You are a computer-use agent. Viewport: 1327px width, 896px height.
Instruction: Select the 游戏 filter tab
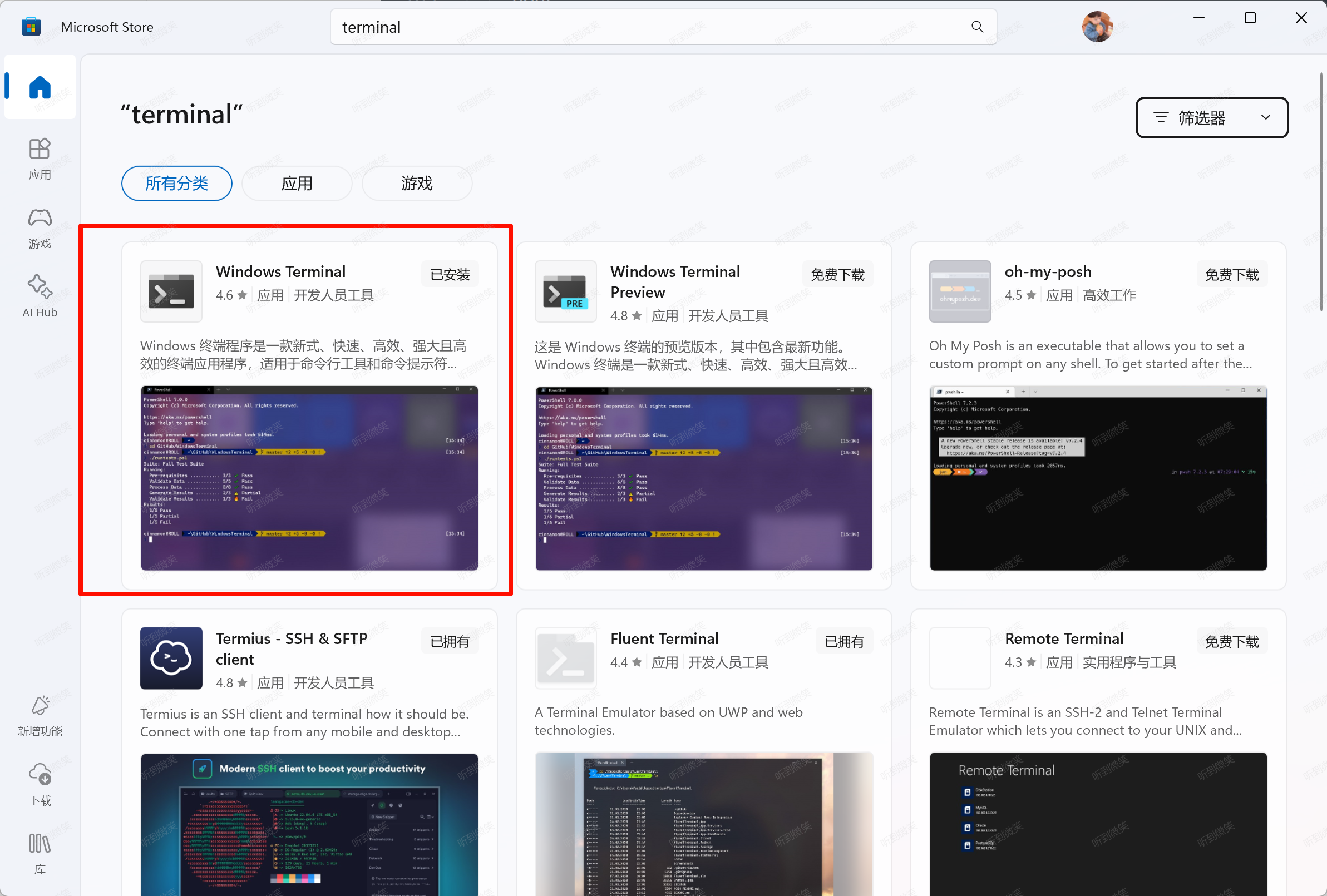417,183
